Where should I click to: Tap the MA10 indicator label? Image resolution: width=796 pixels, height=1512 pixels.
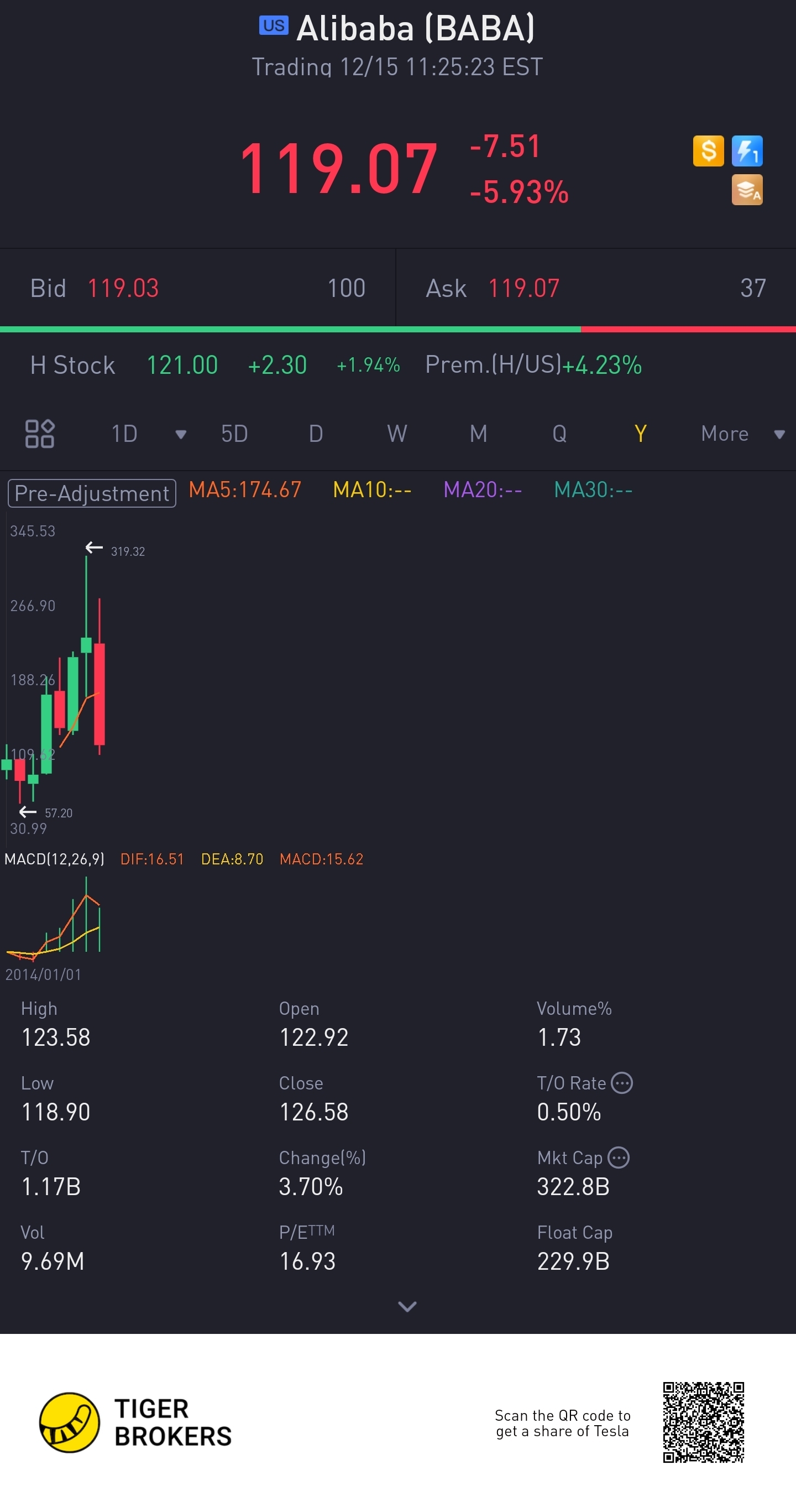click(x=372, y=489)
